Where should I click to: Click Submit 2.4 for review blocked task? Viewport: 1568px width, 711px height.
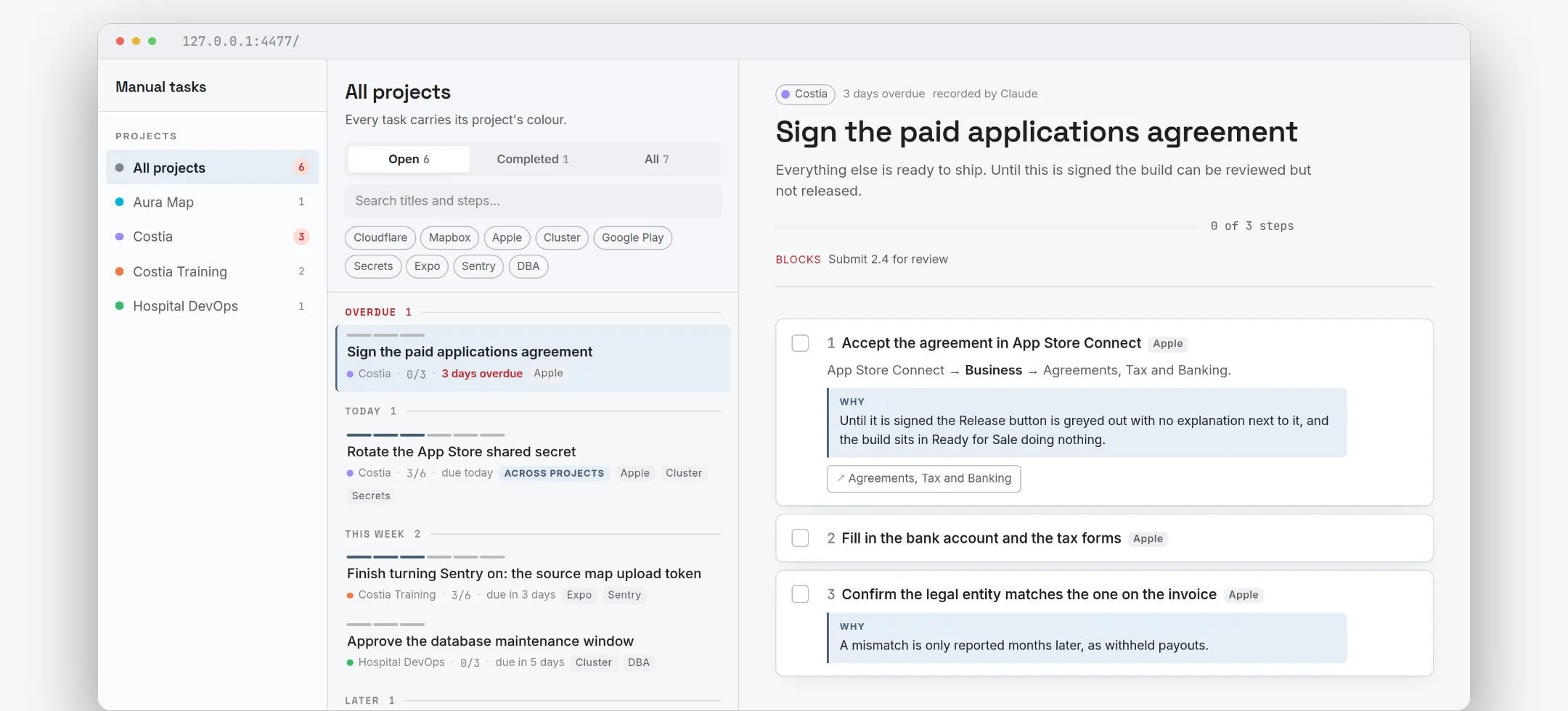click(888, 260)
